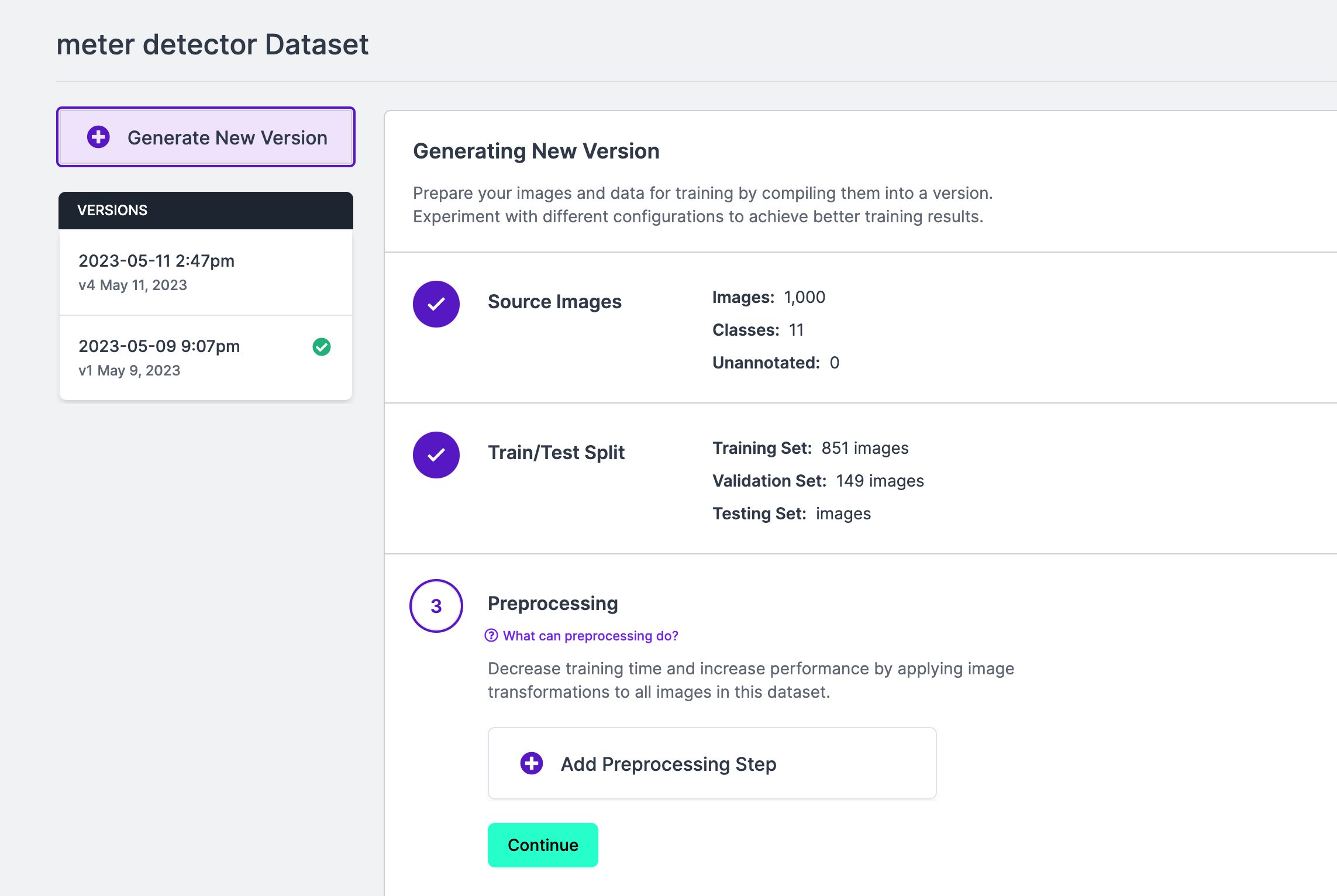This screenshot has width=1337, height=896.
Task: Click the step 3 Preprocessing circle
Action: tap(436, 606)
